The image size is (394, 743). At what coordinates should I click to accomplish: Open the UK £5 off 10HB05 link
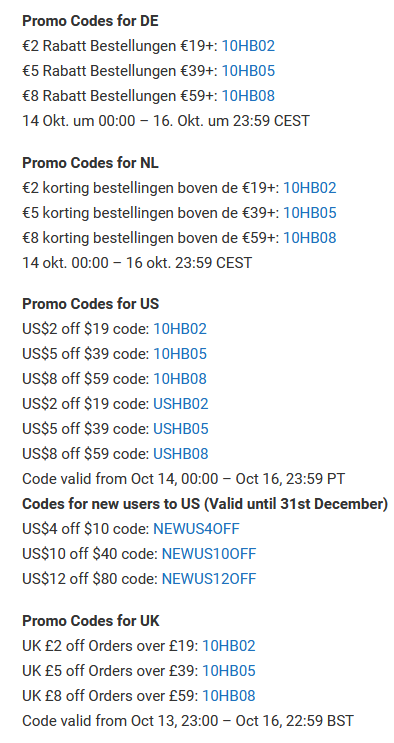[x=229, y=671]
